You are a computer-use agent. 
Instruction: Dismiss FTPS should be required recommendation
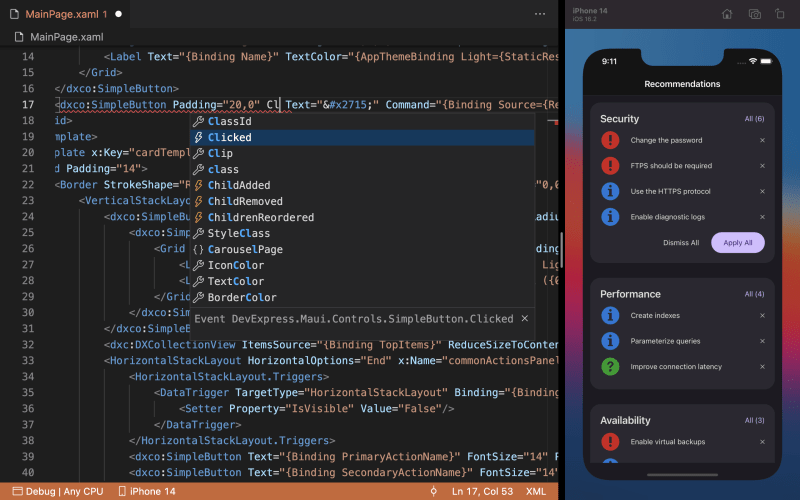tap(762, 166)
